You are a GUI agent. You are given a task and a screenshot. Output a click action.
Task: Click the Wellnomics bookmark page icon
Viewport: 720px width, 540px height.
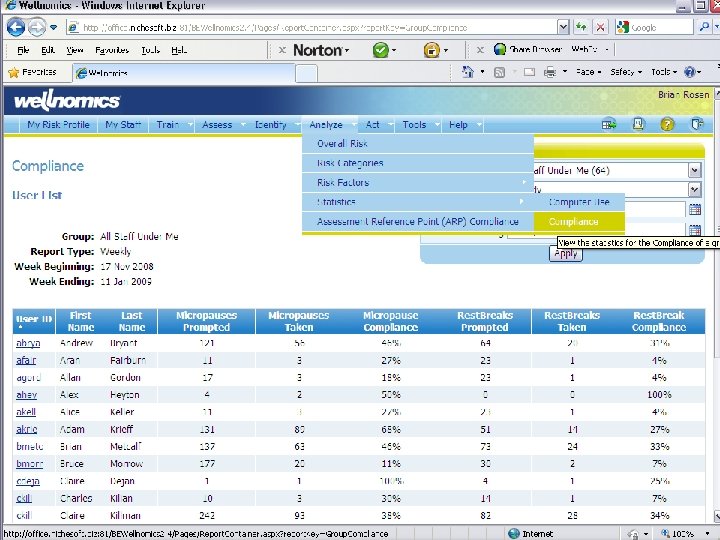click(x=638, y=124)
